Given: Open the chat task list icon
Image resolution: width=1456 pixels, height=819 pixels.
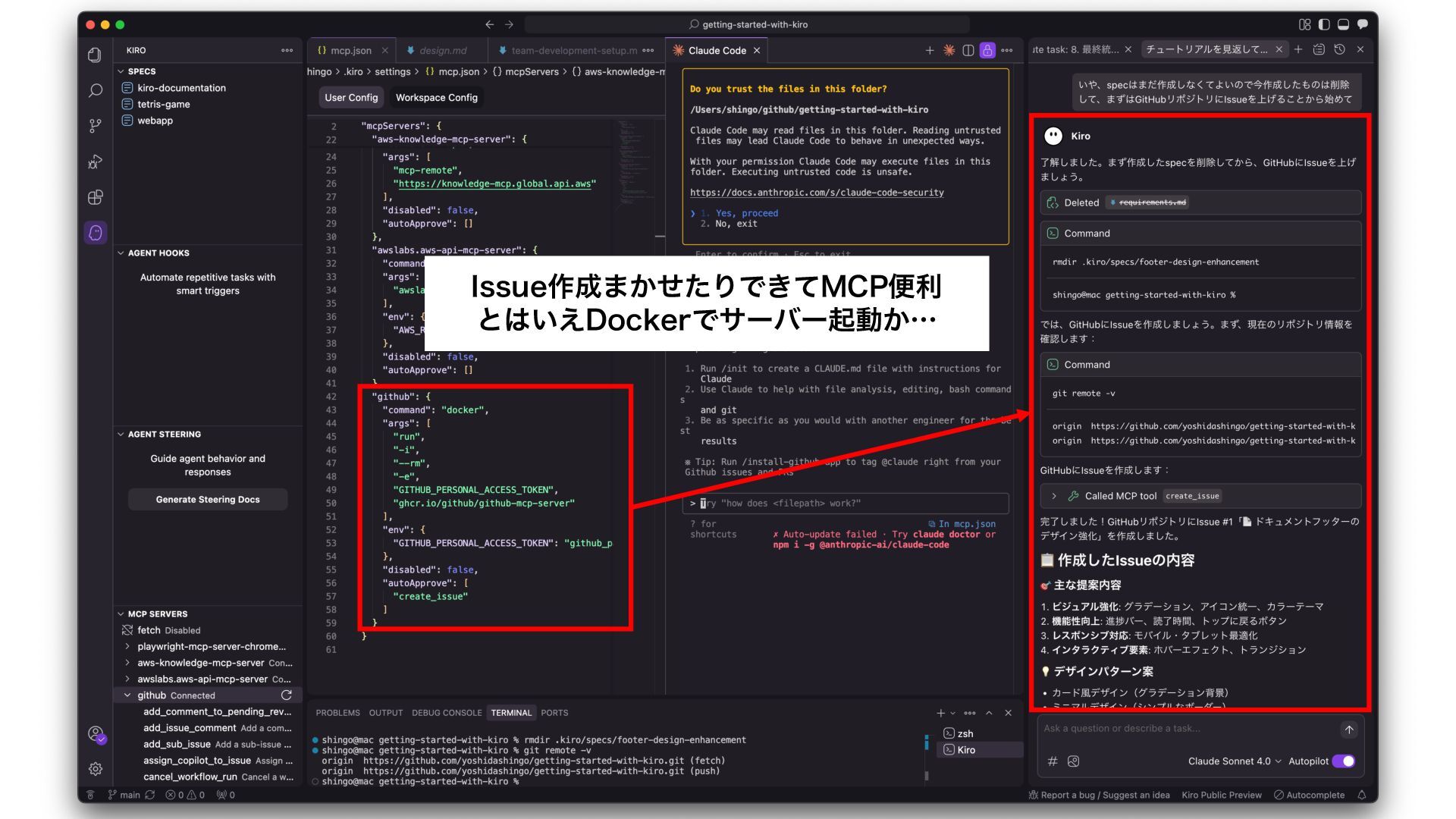Looking at the screenshot, I should (x=1319, y=49).
